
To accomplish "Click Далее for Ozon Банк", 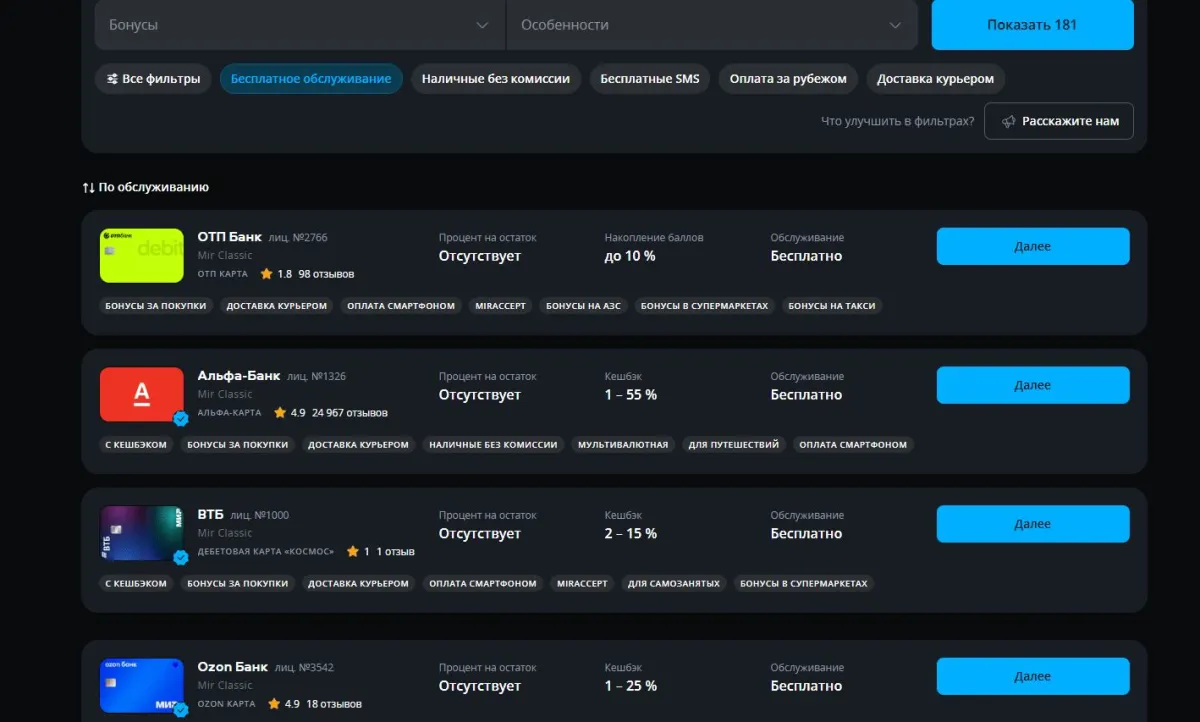I will (1033, 677).
